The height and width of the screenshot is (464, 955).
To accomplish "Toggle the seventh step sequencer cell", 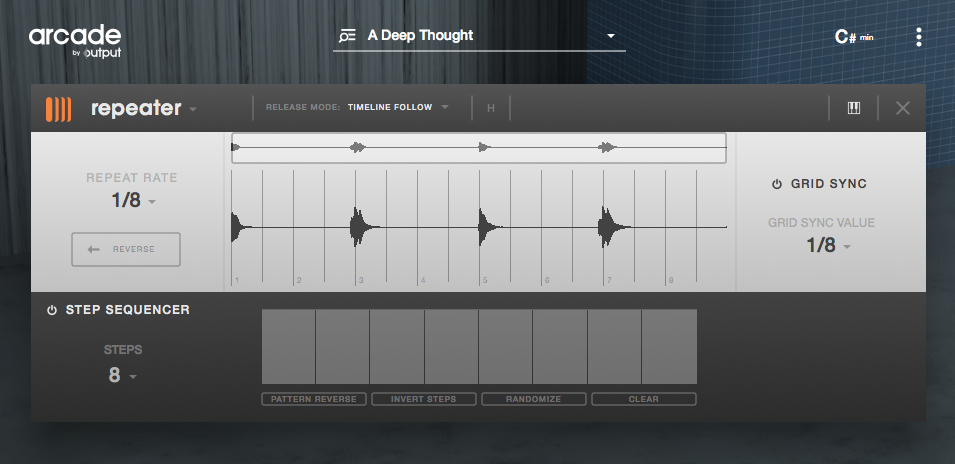I will pyautogui.click(x=615, y=346).
